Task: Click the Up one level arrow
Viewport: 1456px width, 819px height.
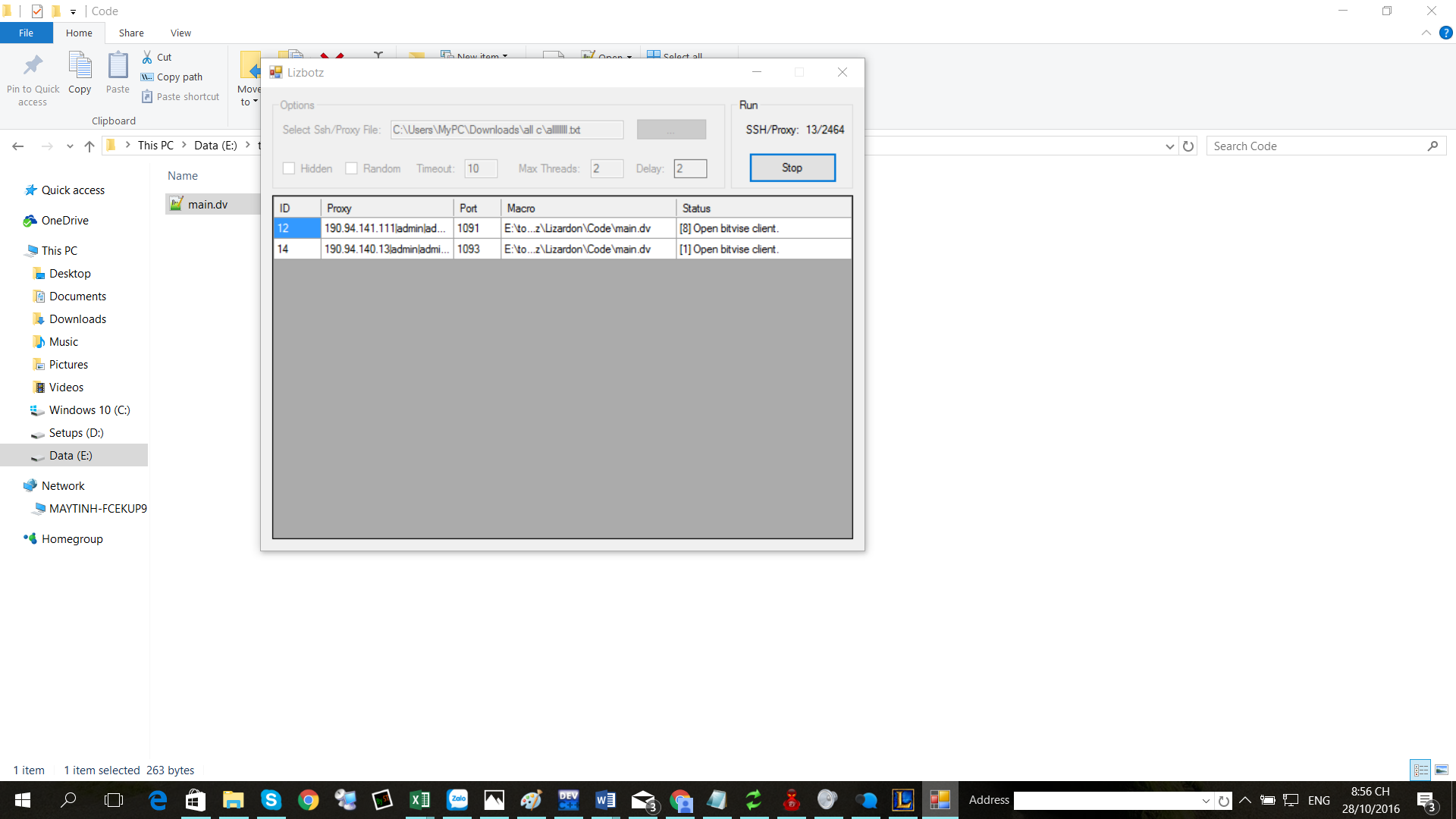Action: coord(89,146)
